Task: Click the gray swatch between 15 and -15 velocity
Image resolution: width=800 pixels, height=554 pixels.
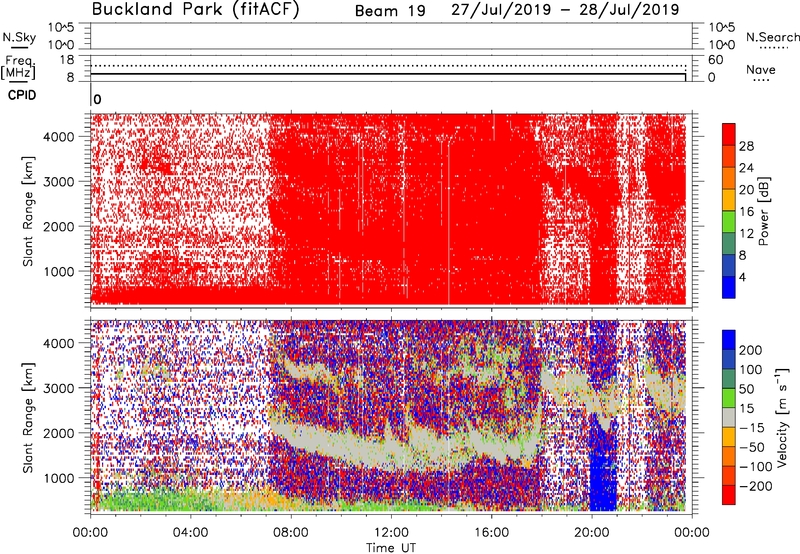Action: (x=729, y=417)
